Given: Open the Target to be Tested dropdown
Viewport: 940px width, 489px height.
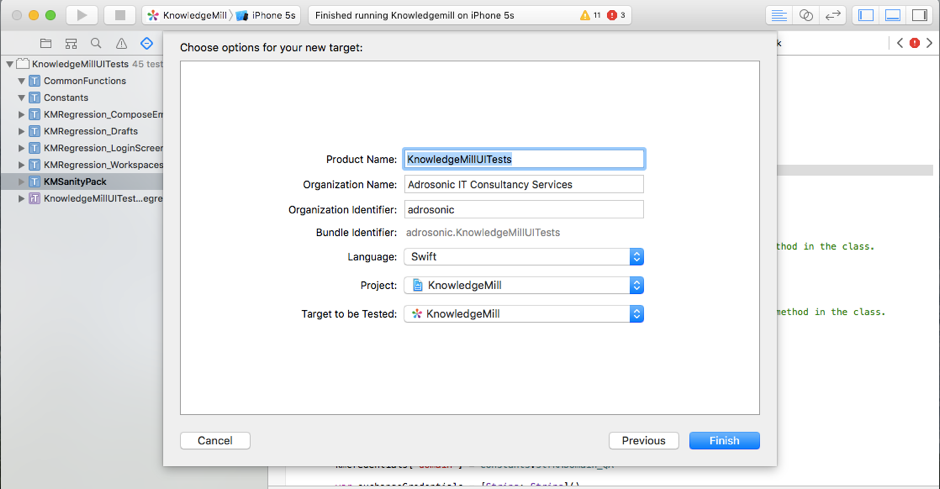Looking at the screenshot, I should pos(523,314).
